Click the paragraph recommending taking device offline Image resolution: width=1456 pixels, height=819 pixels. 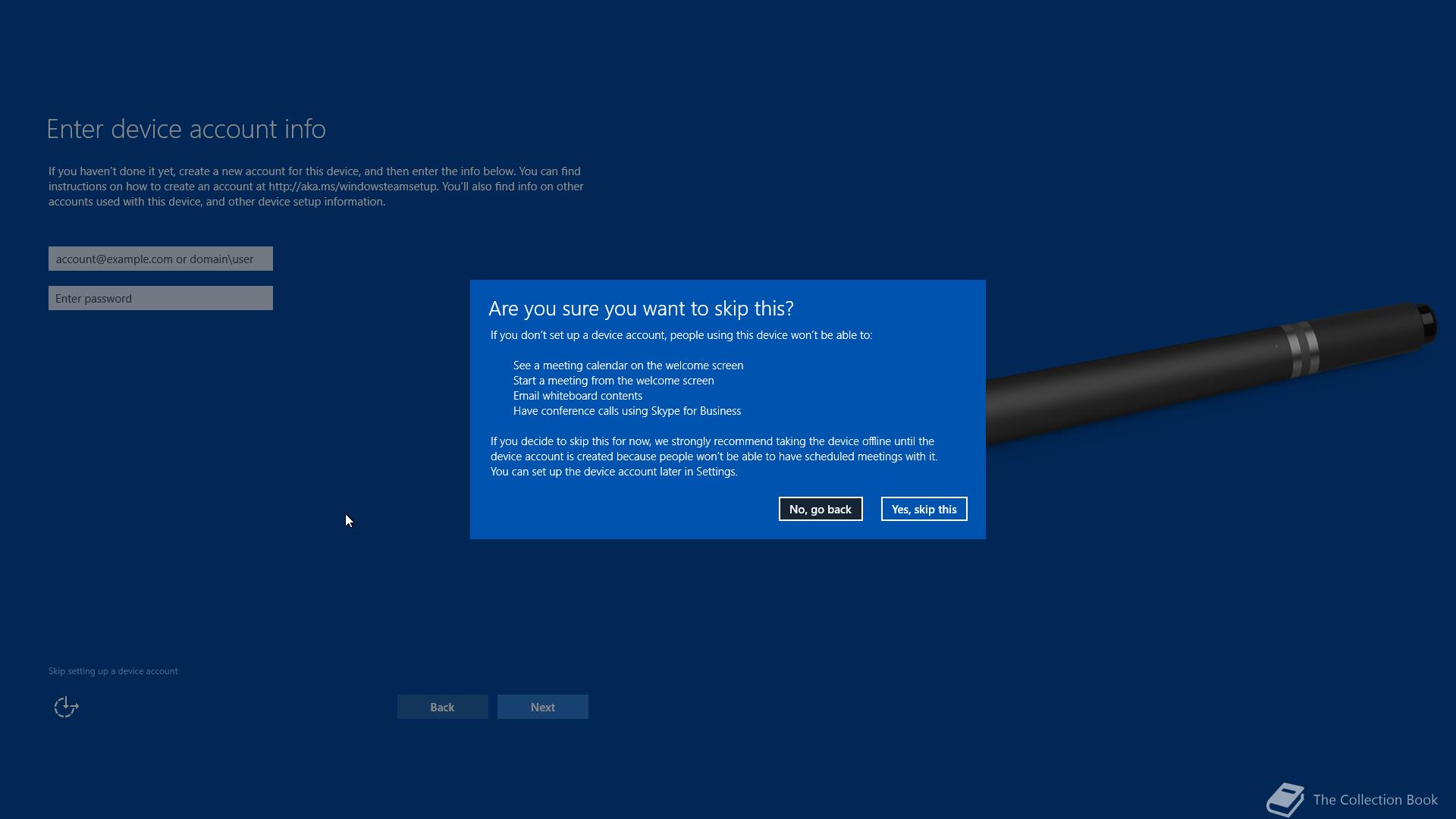pyautogui.click(x=713, y=457)
